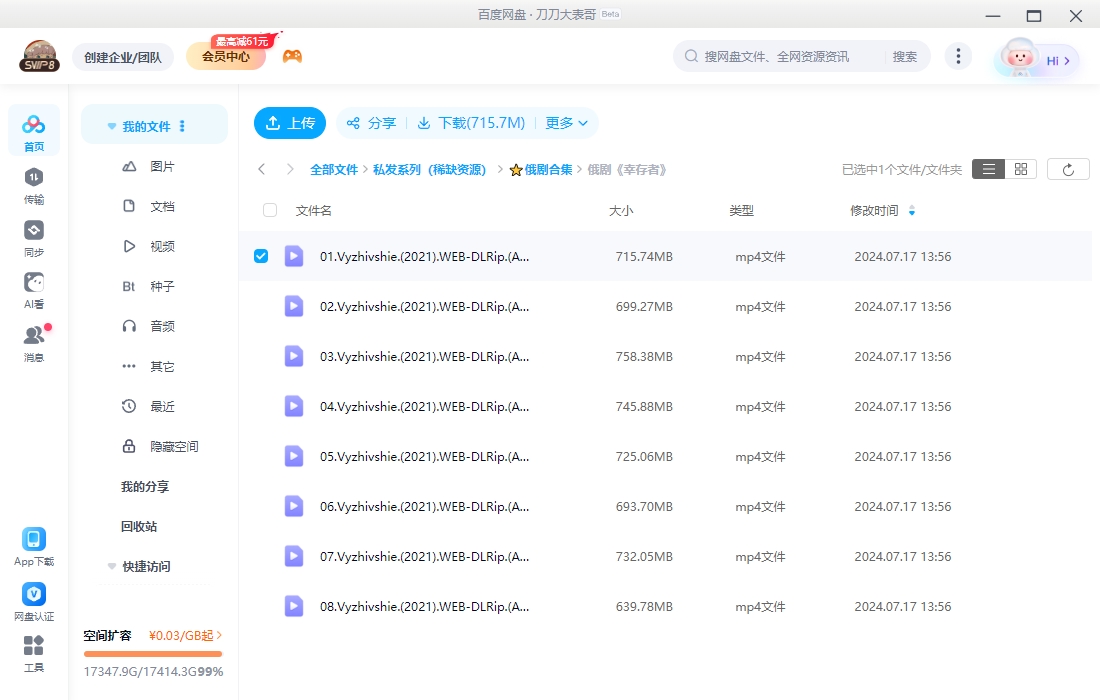1100x700 pixels.
Task: Sort by 修改时间 arrow
Action: point(912,210)
